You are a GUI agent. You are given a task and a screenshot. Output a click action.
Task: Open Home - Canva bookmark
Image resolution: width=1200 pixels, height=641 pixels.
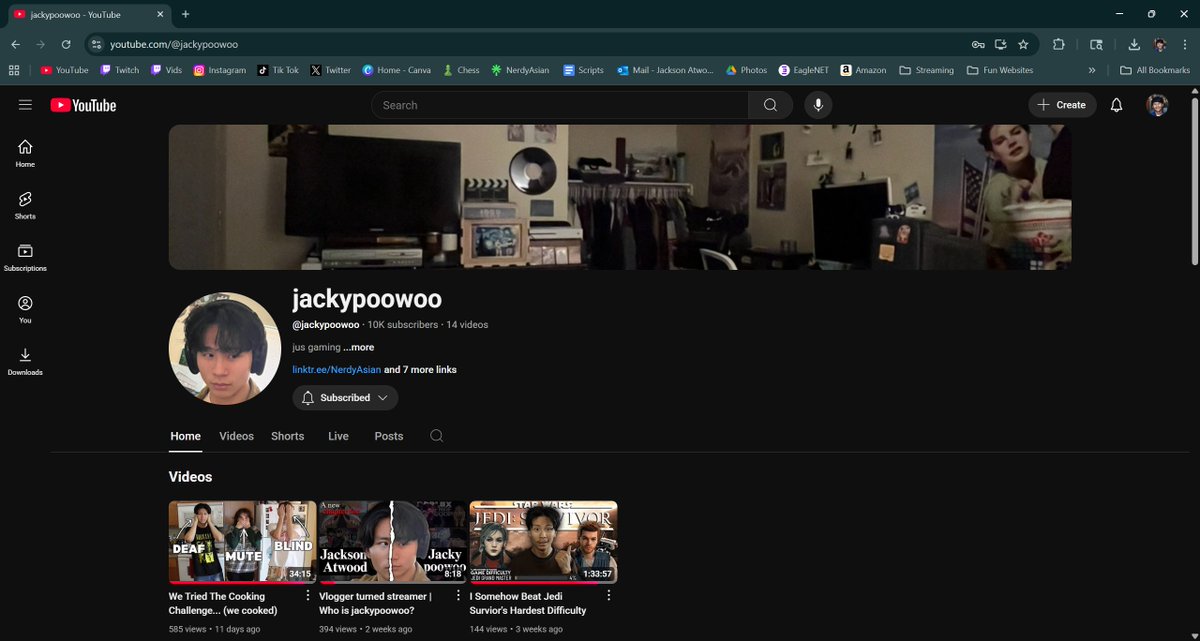[396, 70]
